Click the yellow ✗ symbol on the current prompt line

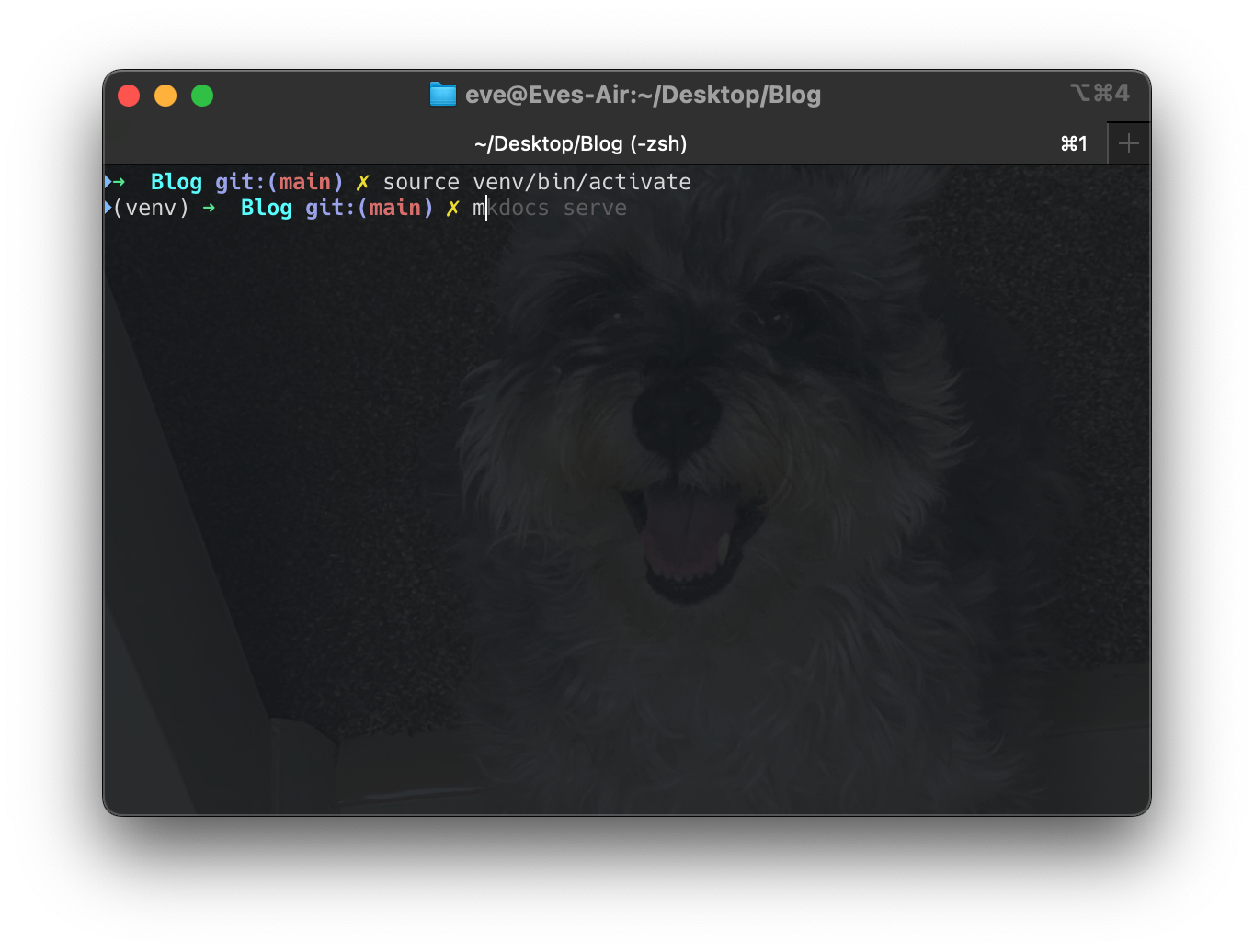click(x=451, y=208)
